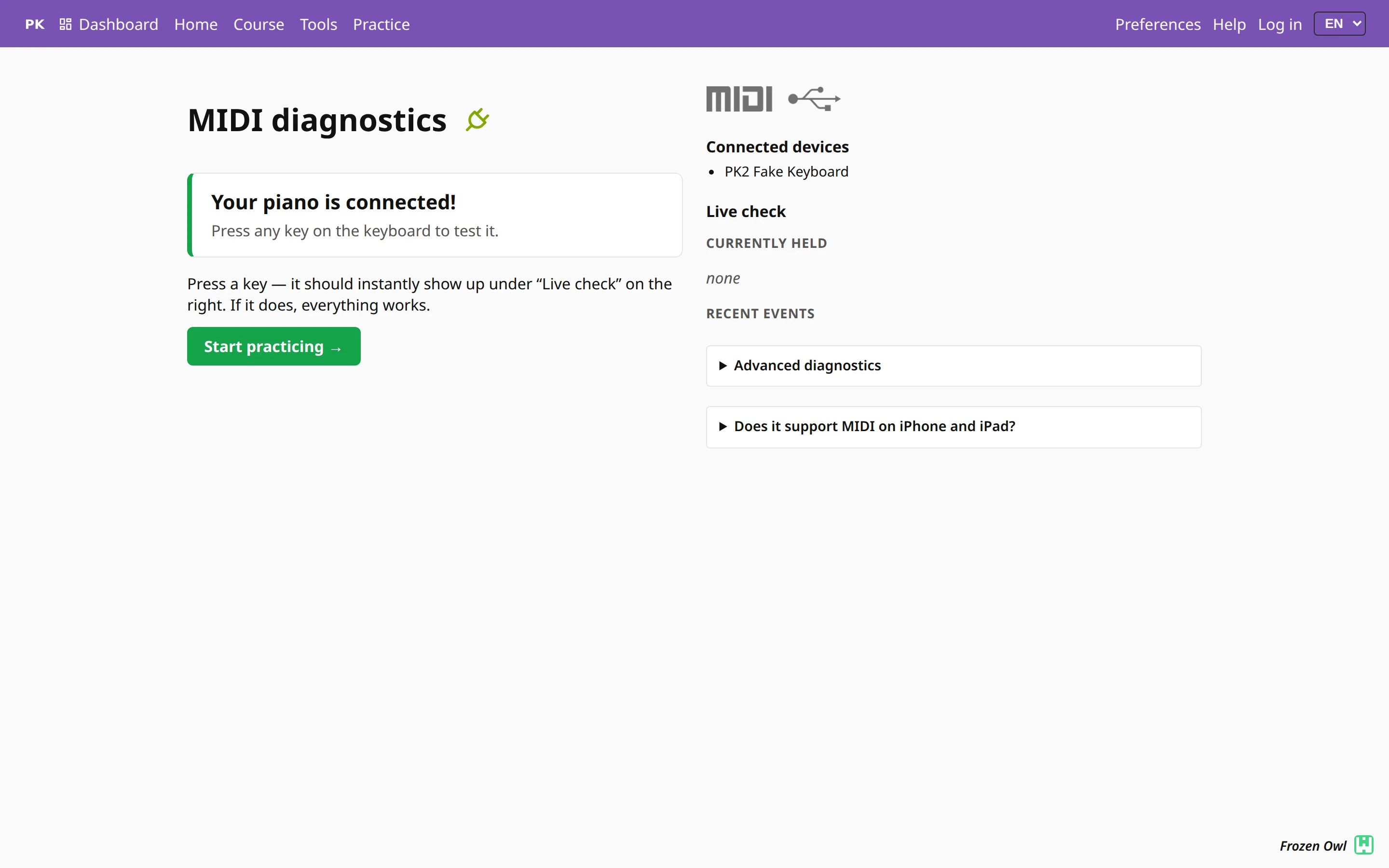Viewport: 1389px width, 868px height.
Task: Expand the iPhone and iPad MIDI question
Action: pos(953,427)
